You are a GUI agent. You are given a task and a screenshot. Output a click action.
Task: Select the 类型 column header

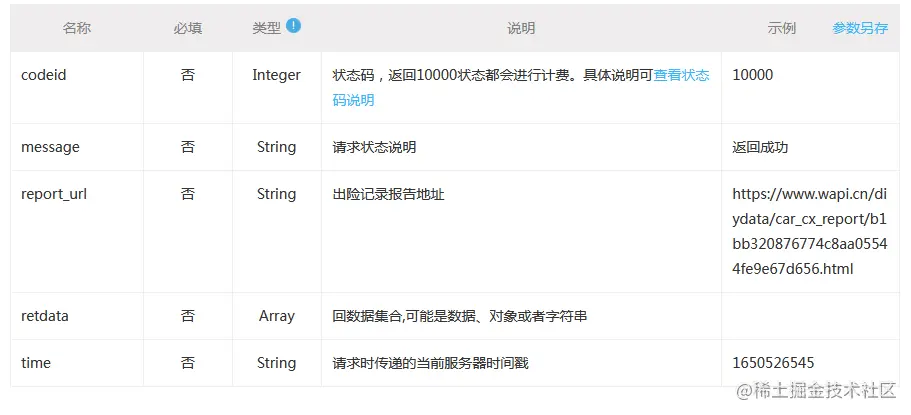(267, 28)
